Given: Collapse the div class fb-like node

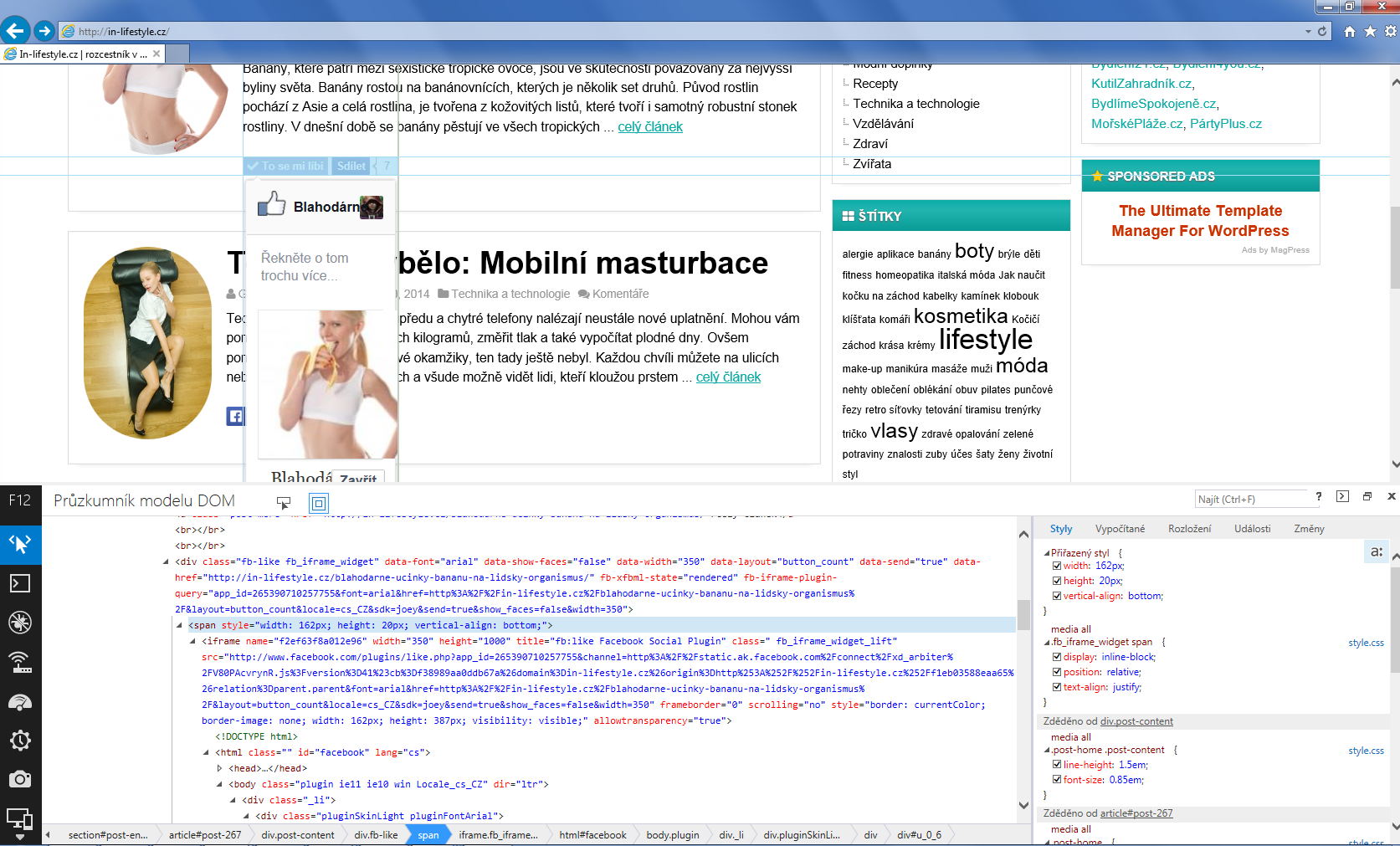Looking at the screenshot, I should coord(166,561).
